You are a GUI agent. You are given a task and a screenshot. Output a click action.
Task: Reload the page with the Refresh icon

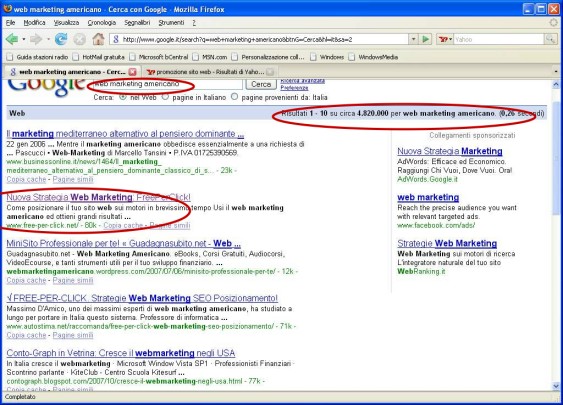[61, 39]
